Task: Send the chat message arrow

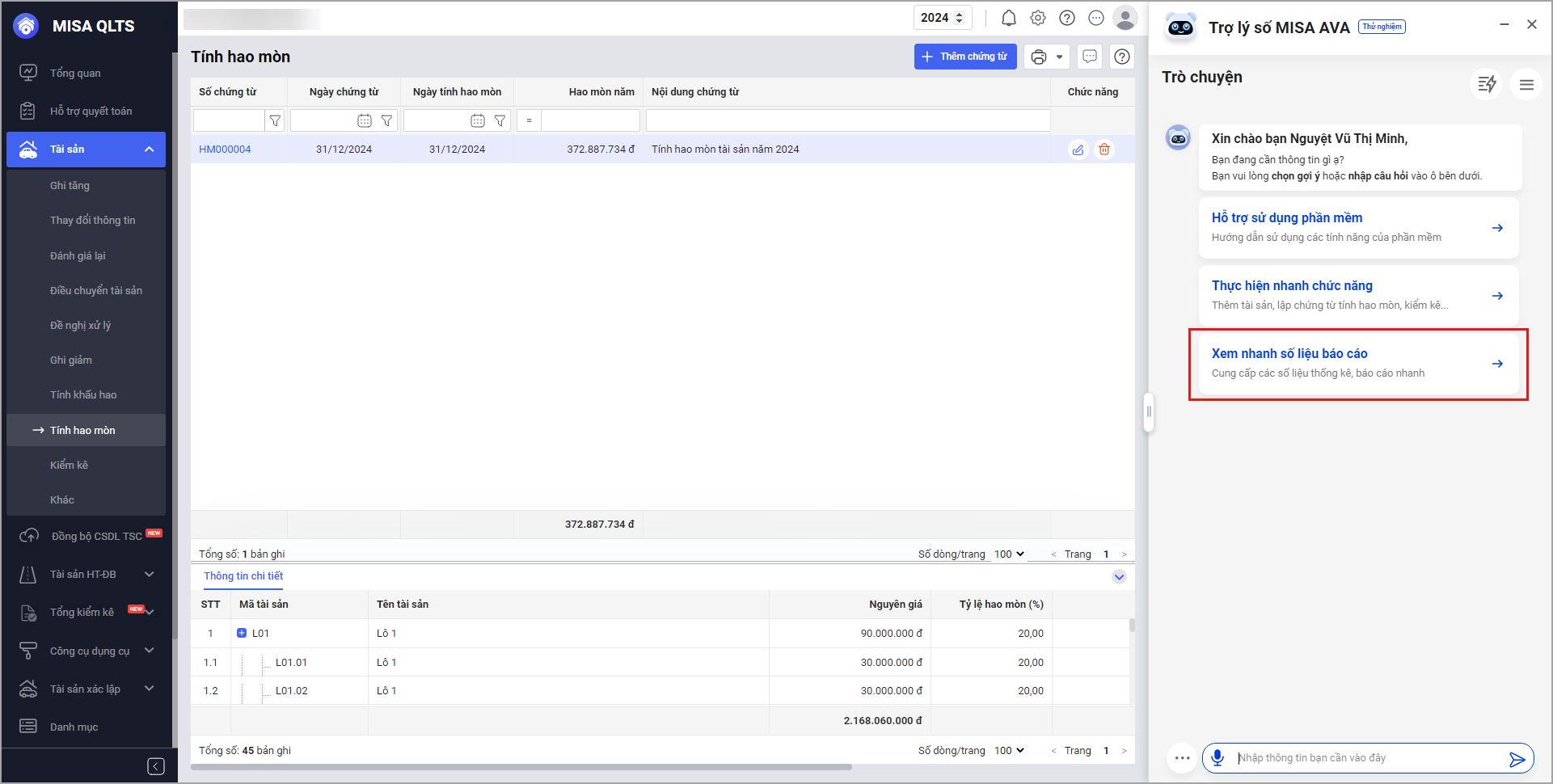Action: [1517, 759]
